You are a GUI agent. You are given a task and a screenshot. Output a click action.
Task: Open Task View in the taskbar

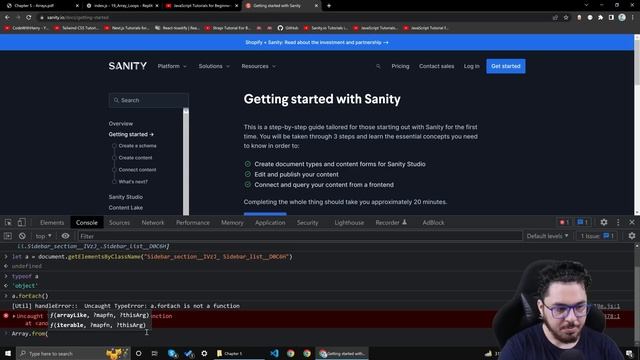(x=154, y=353)
